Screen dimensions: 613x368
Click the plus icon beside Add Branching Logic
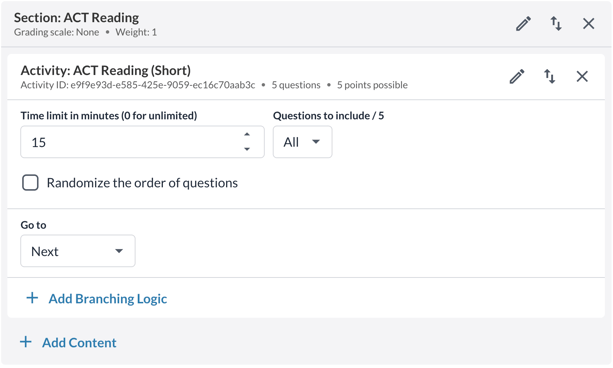click(x=32, y=298)
